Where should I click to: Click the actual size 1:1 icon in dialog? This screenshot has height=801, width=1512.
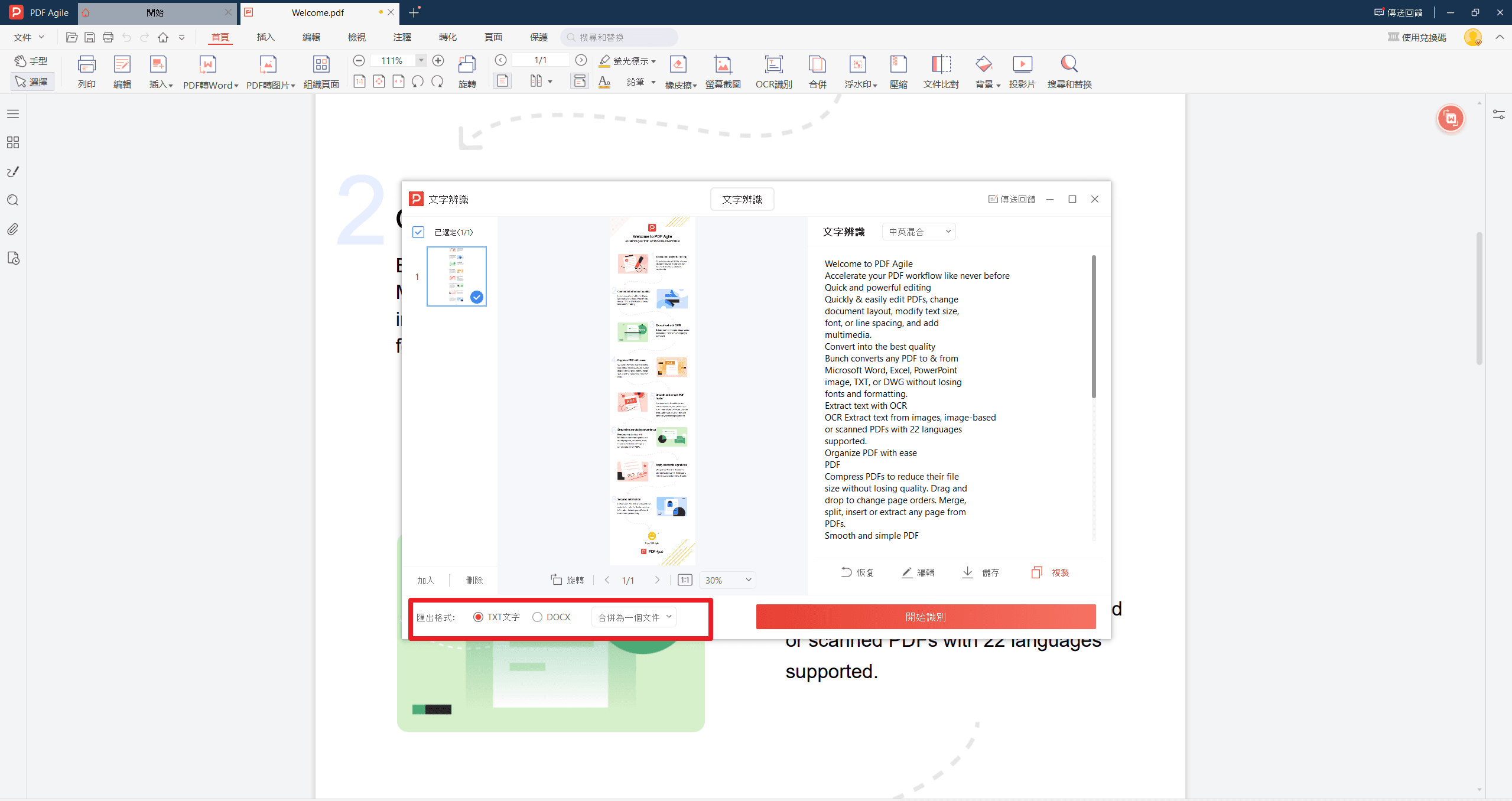point(685,580)
